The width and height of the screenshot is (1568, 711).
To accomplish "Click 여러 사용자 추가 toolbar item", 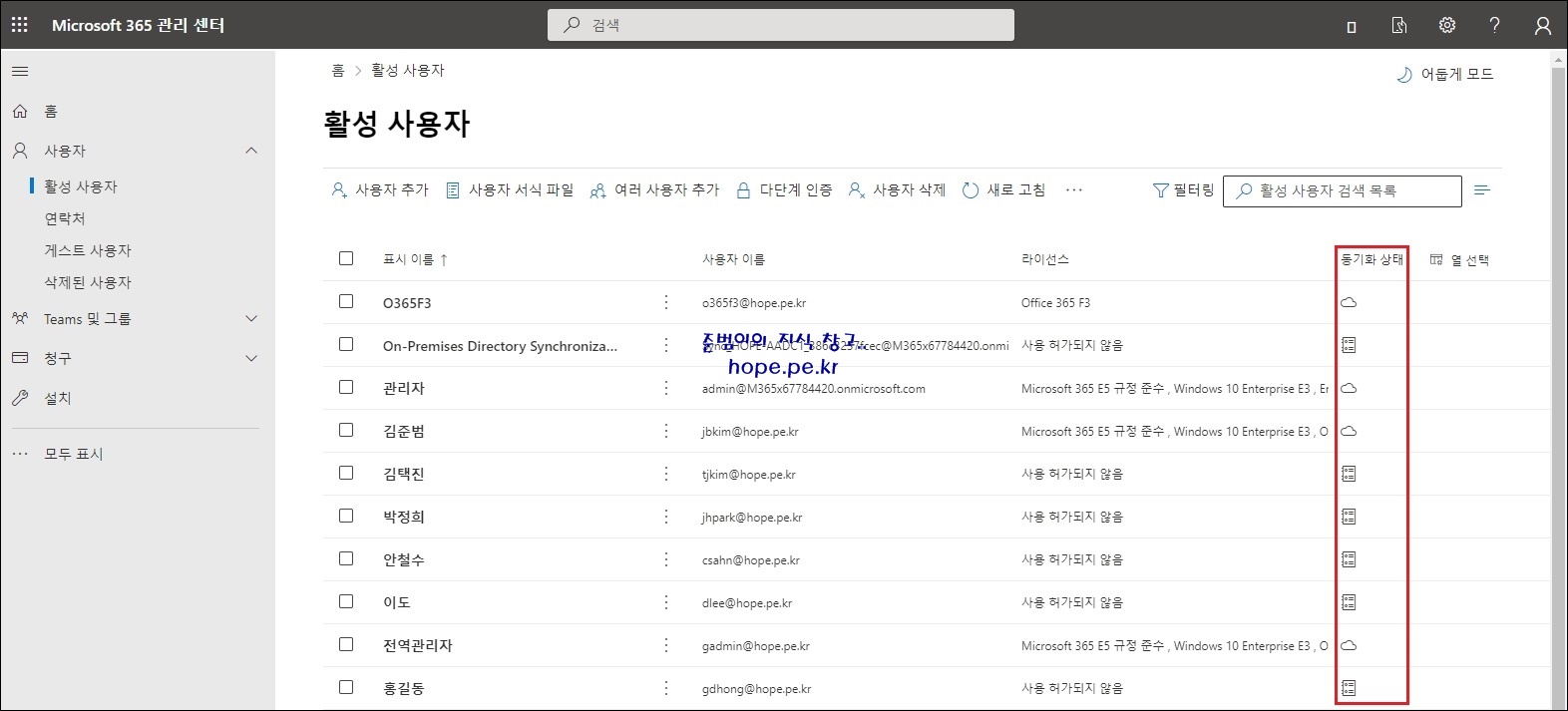I will [654, 190].
